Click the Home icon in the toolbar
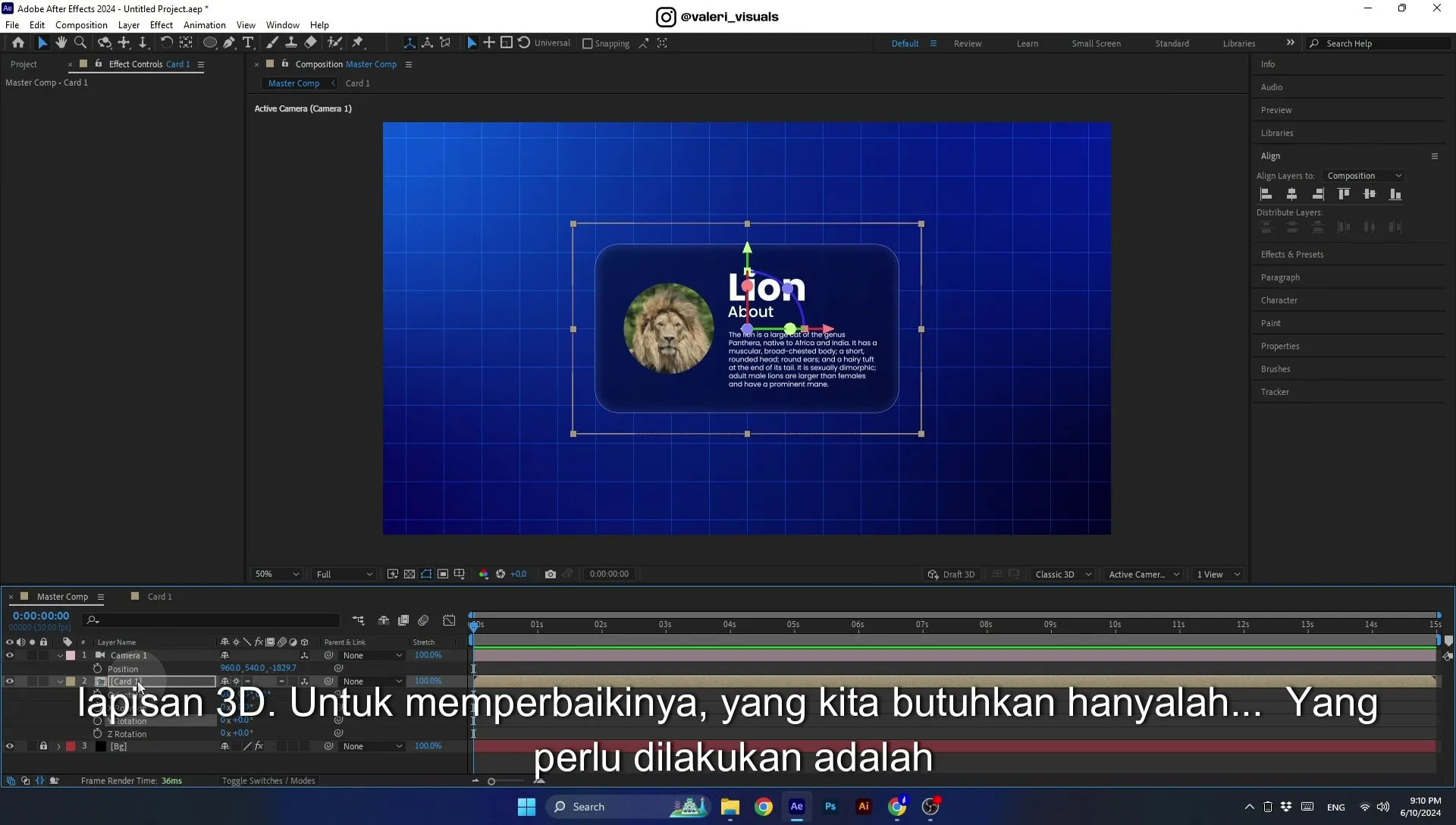Image resolution: width=1456 pixels, height=825 pixels. (x=18, y=43)
